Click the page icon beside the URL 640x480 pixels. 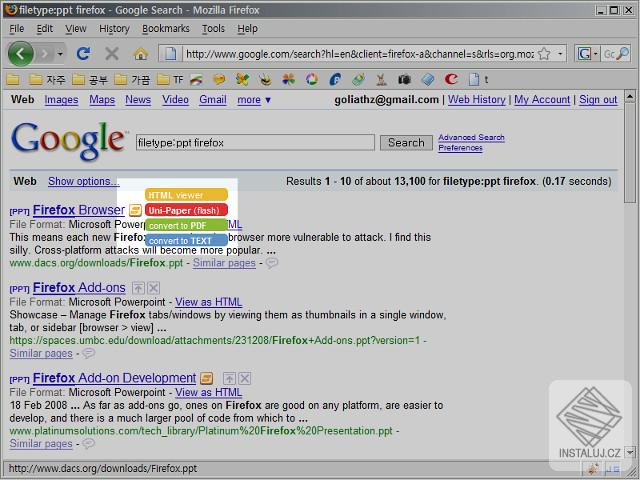[170, 53]
